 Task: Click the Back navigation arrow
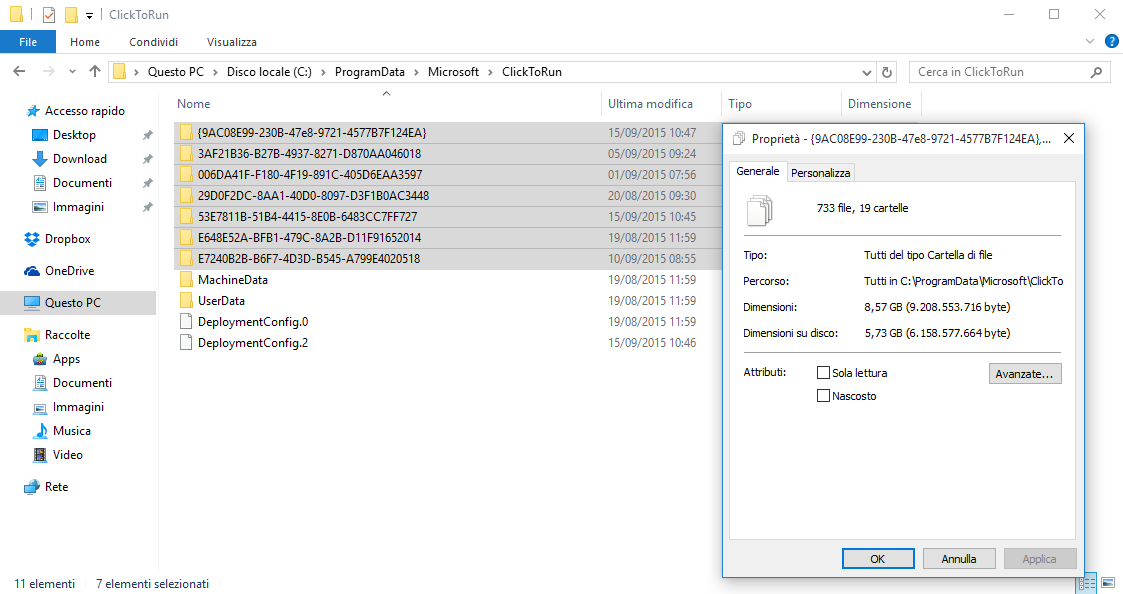pos(19,72)
